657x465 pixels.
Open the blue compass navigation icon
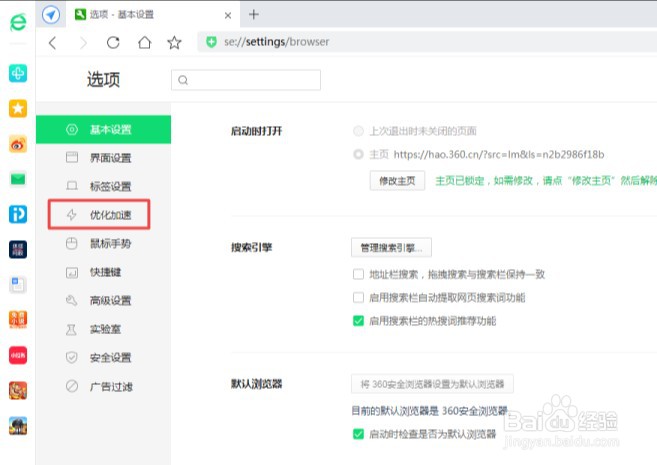(x=51, y=15)
